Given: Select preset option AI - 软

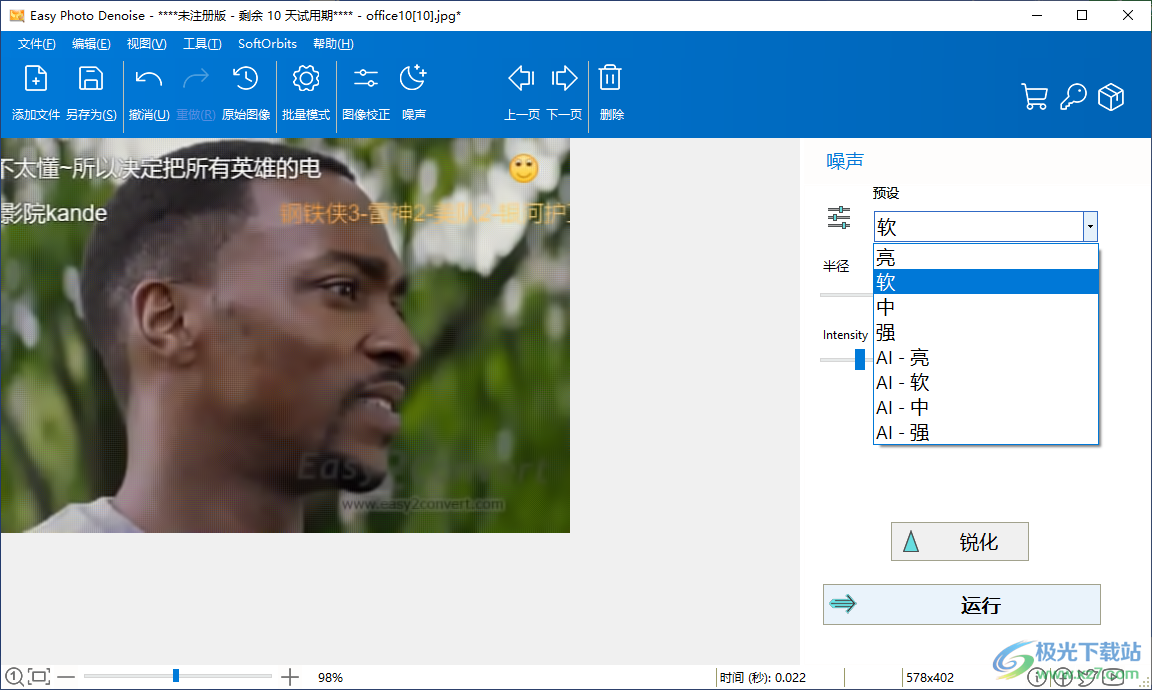Looking at the screenshot, I should (985, 382).
